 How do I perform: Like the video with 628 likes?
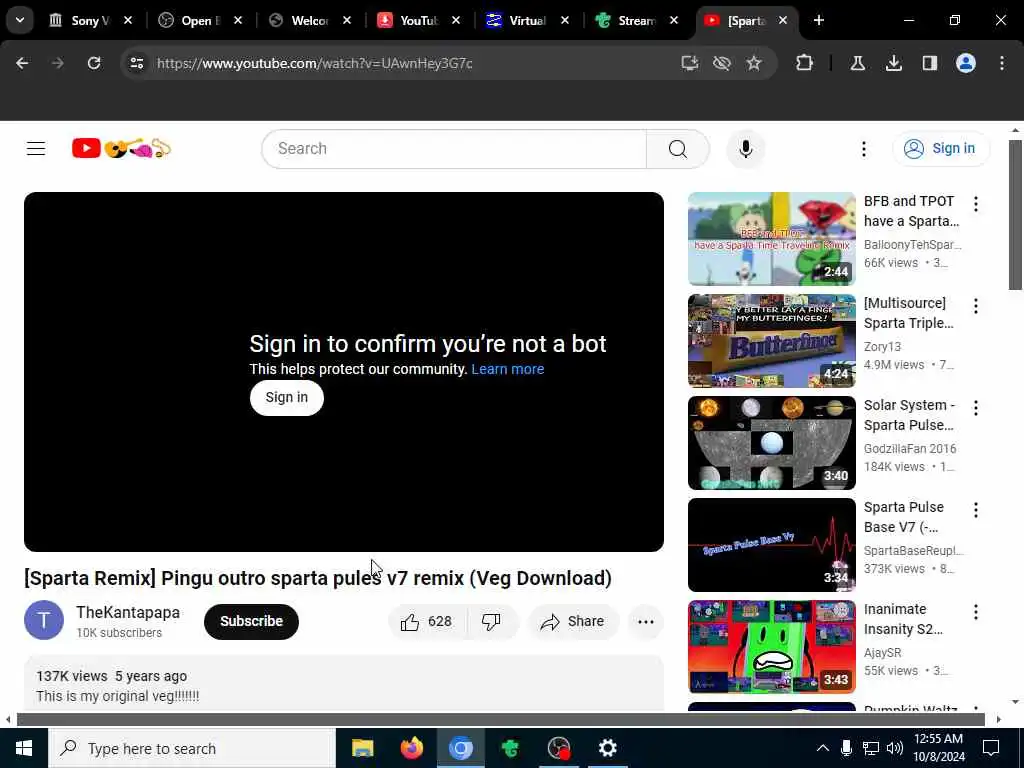[x=427, y=621]
